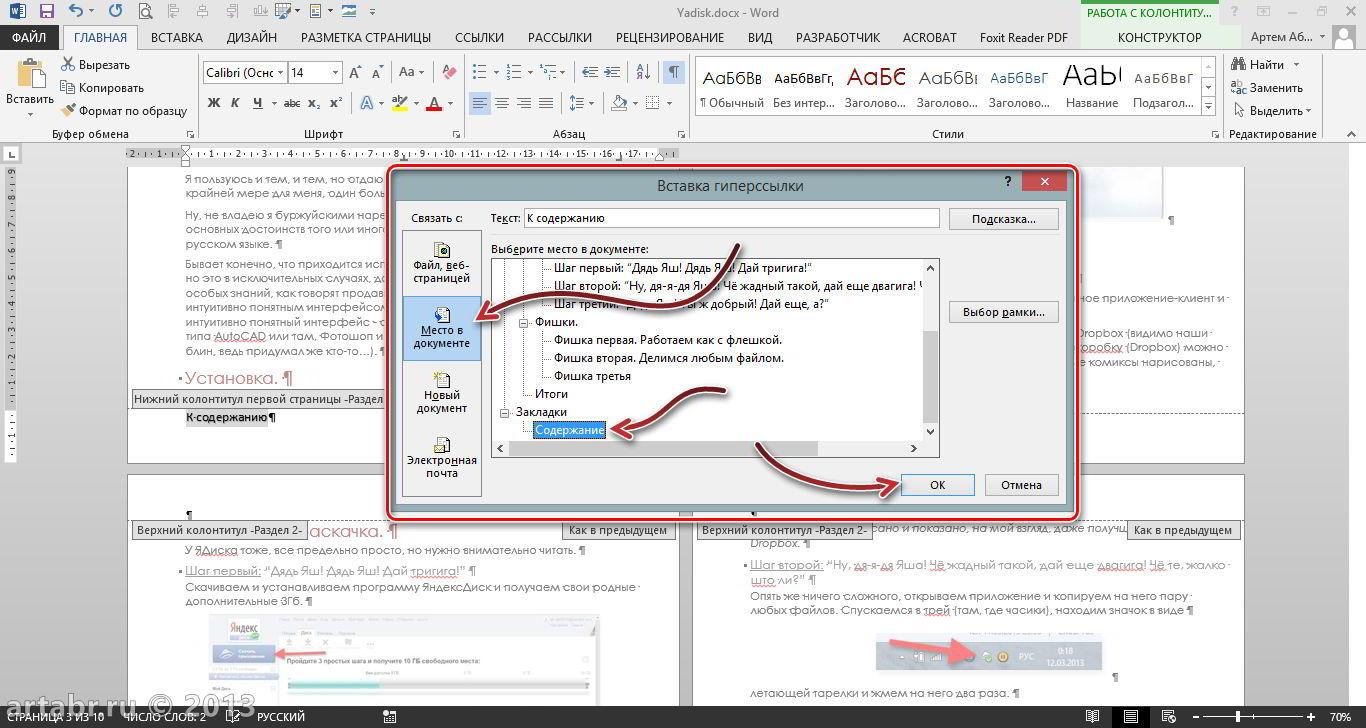Switch to the ССЫЛКИ tab
Viewport: 1366px width, 728px height.
pos(479,37)
